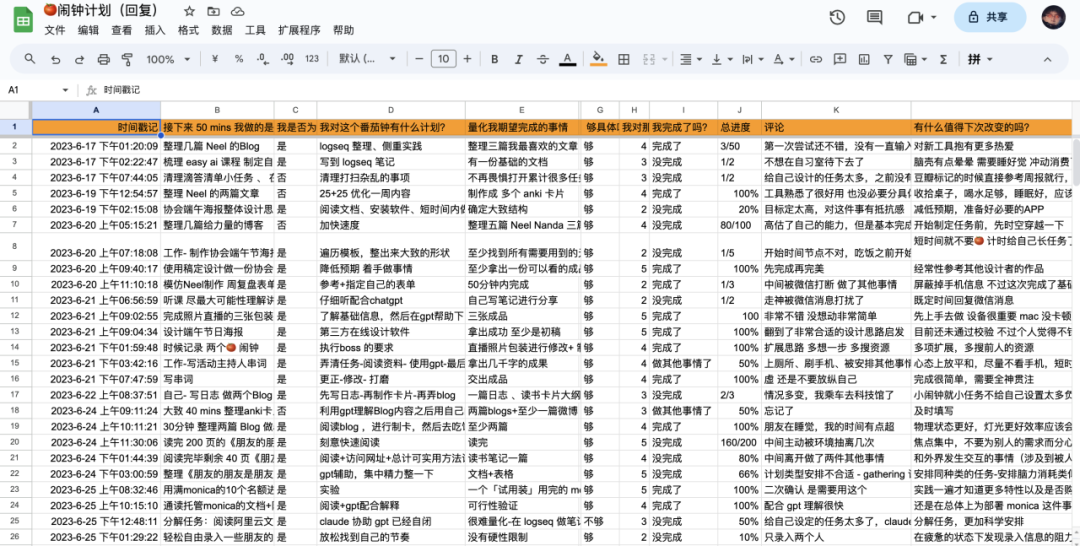Screen dimensions: 1080x546
Task: Choose the text color
Action: point(568,59)
